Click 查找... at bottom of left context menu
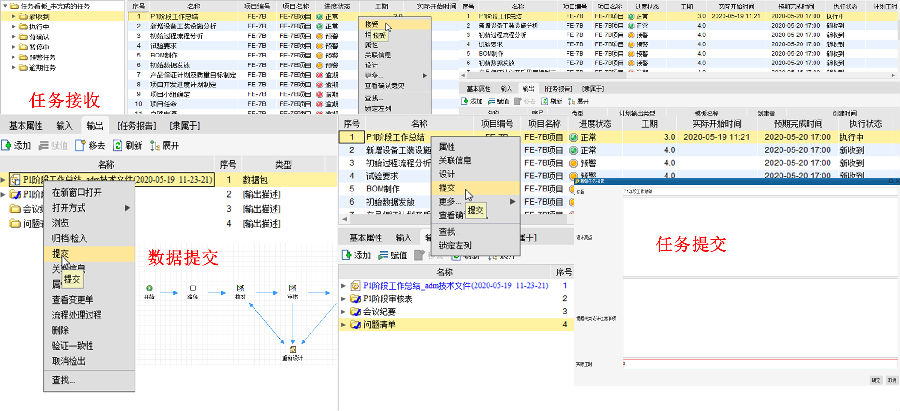 point(64,380)
